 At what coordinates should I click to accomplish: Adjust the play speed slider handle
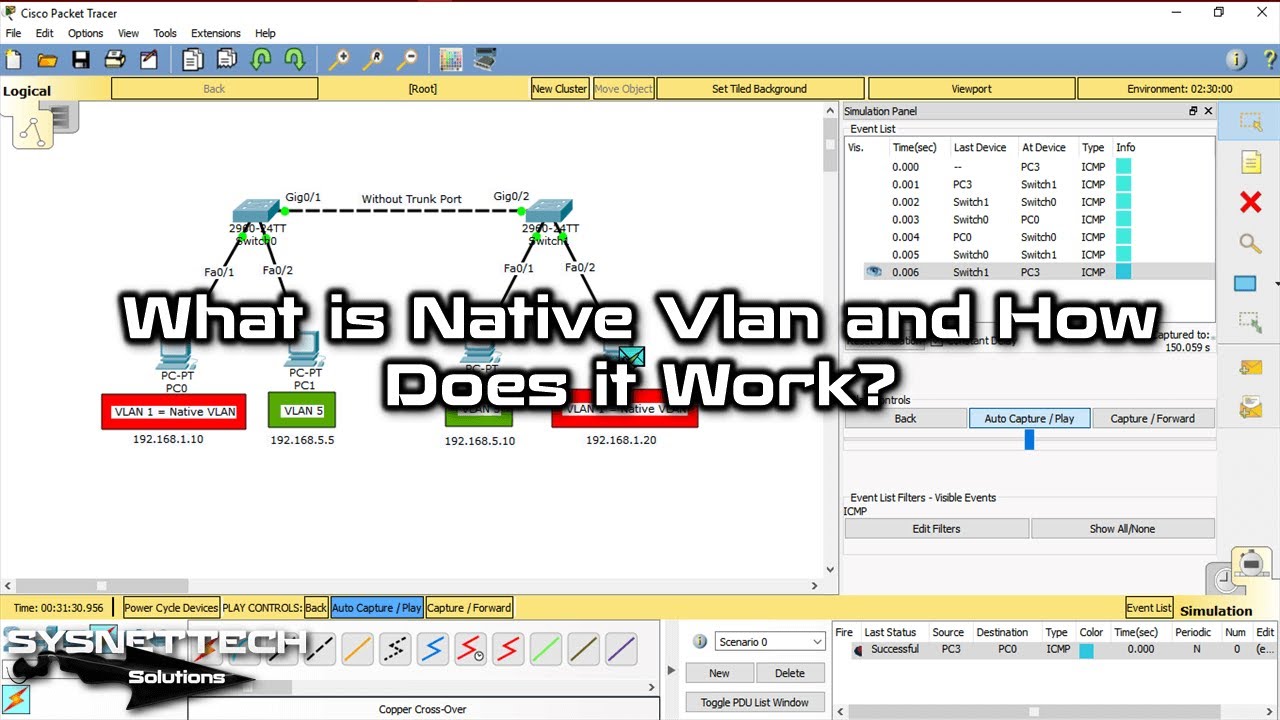1029,439
